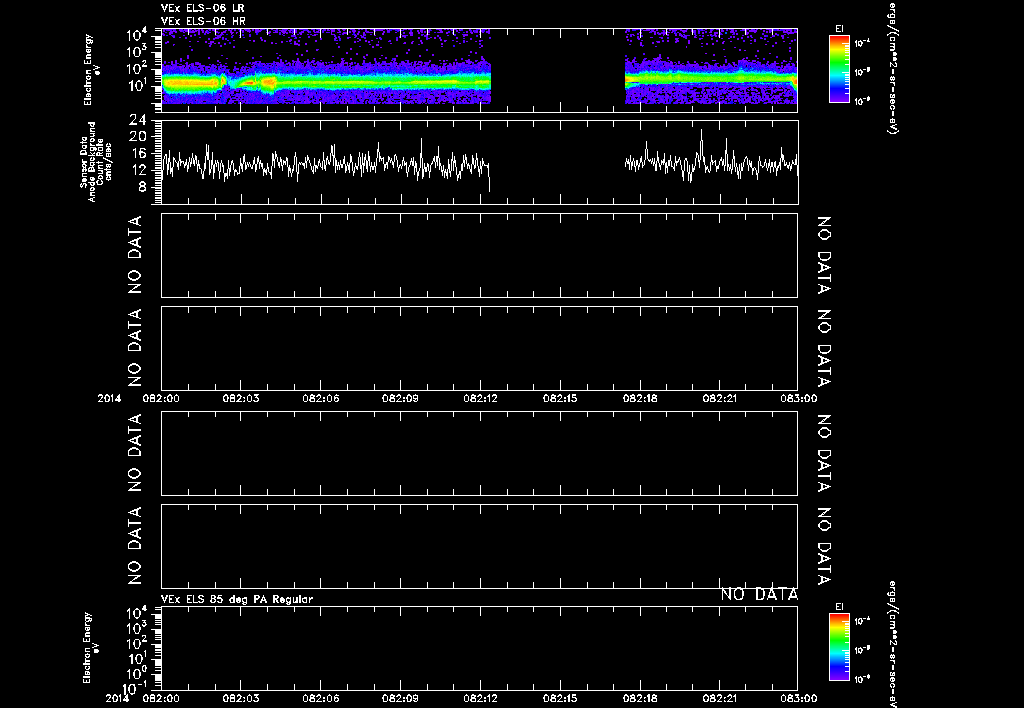The width and height of the screenshot is (1024, 708).
Task: Select "083:00" on the bottom time axis
Action: click(798, 698)
